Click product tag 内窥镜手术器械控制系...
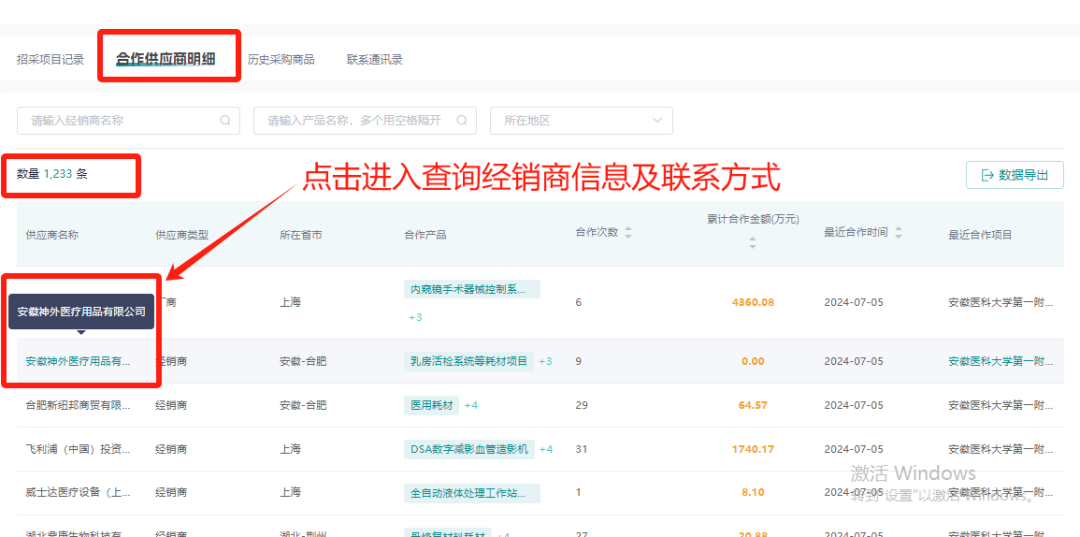The image size is (1080, 537). pyautogui.click(x=472, y=289)
